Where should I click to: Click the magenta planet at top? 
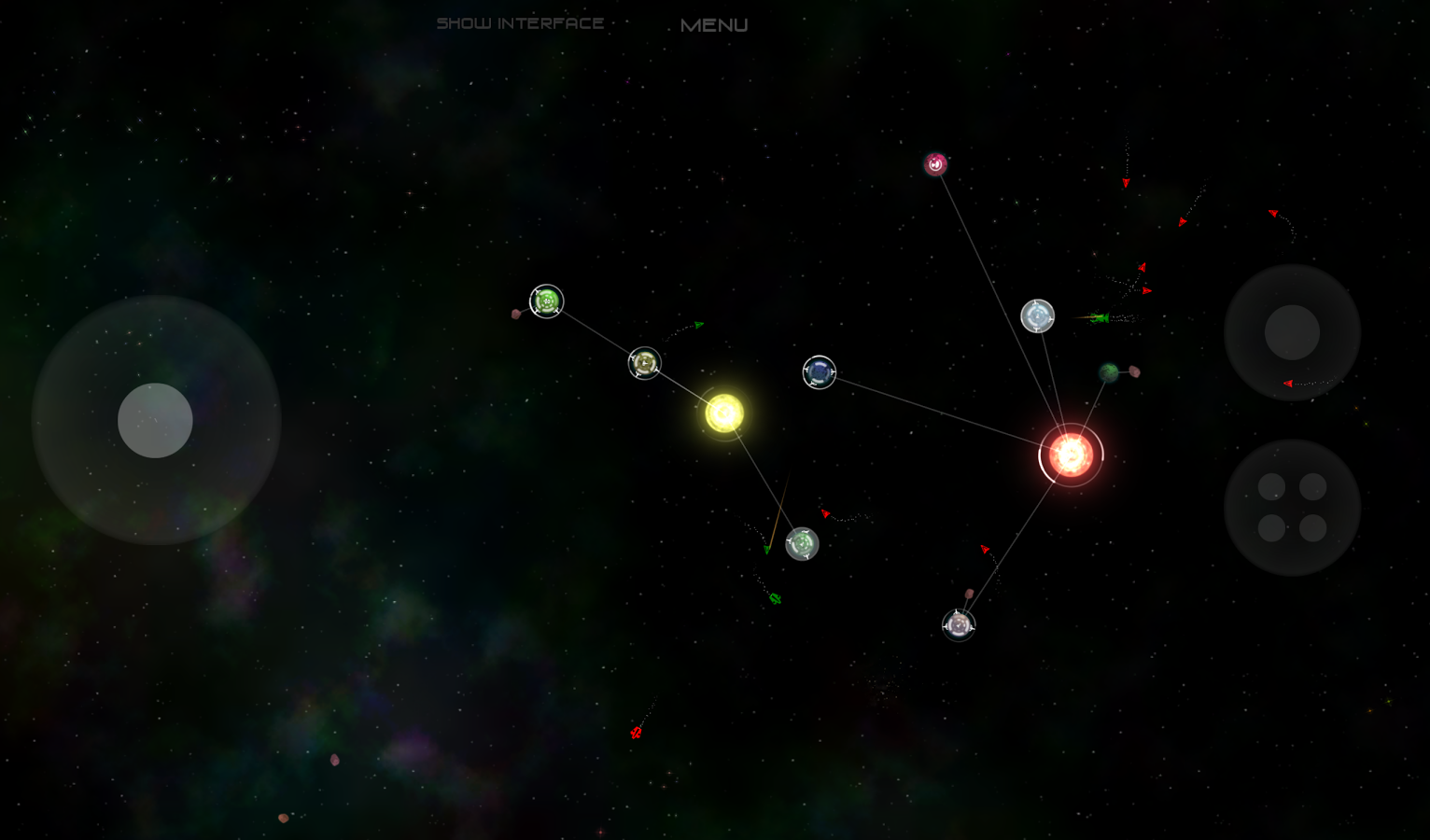tap(935, 164)
